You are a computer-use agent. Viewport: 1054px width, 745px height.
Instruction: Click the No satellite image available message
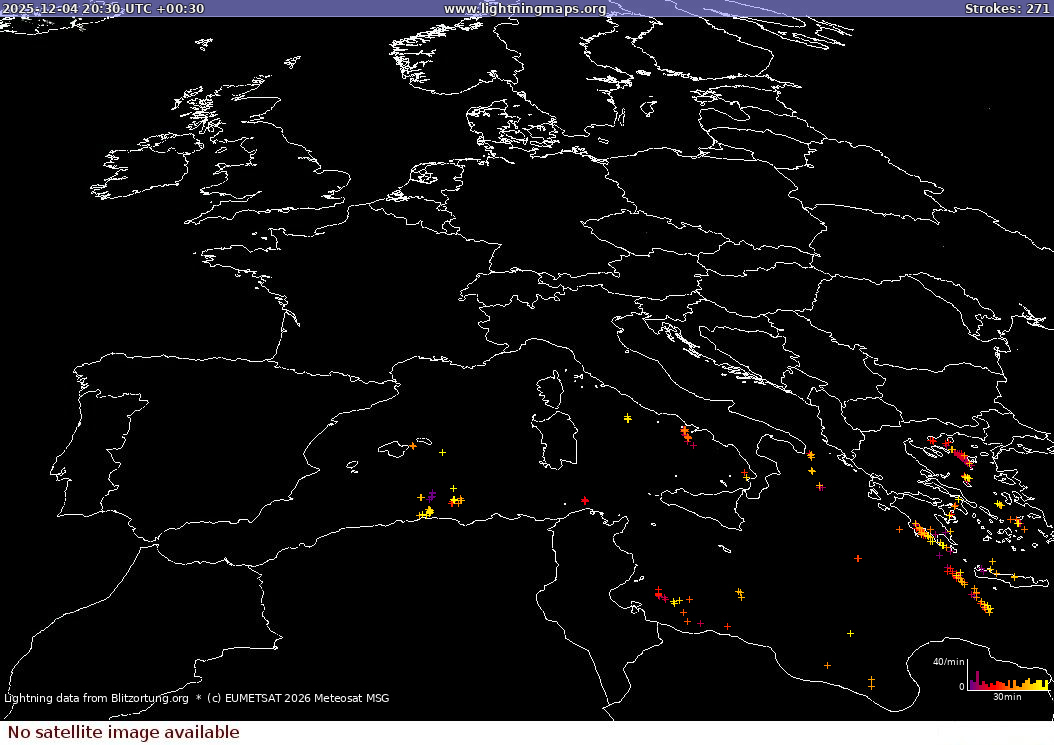120,732
